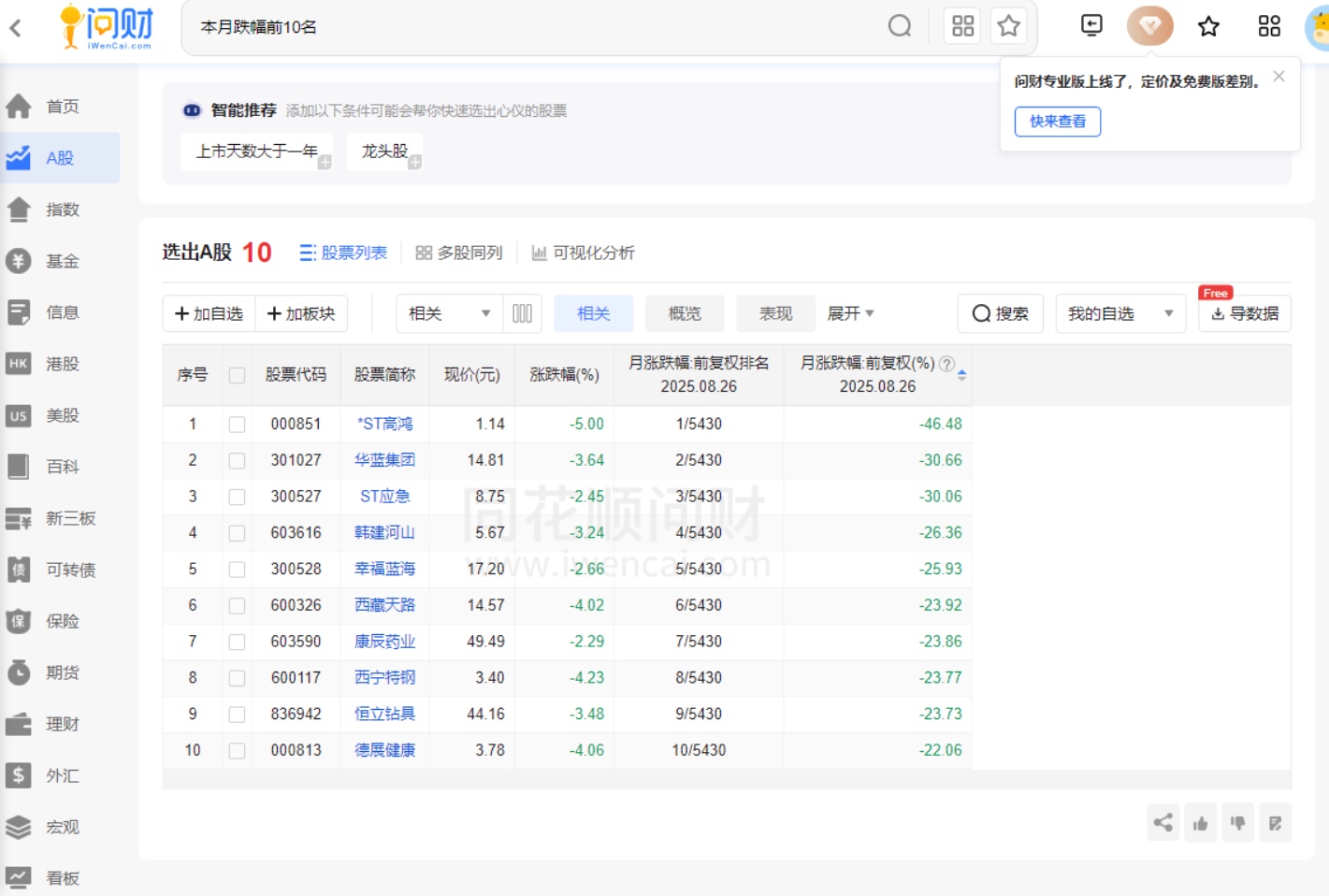Expand the 展开 menu
This screenshot has width=1329, height=896.
pyautogui.click(x=850, y=313)
